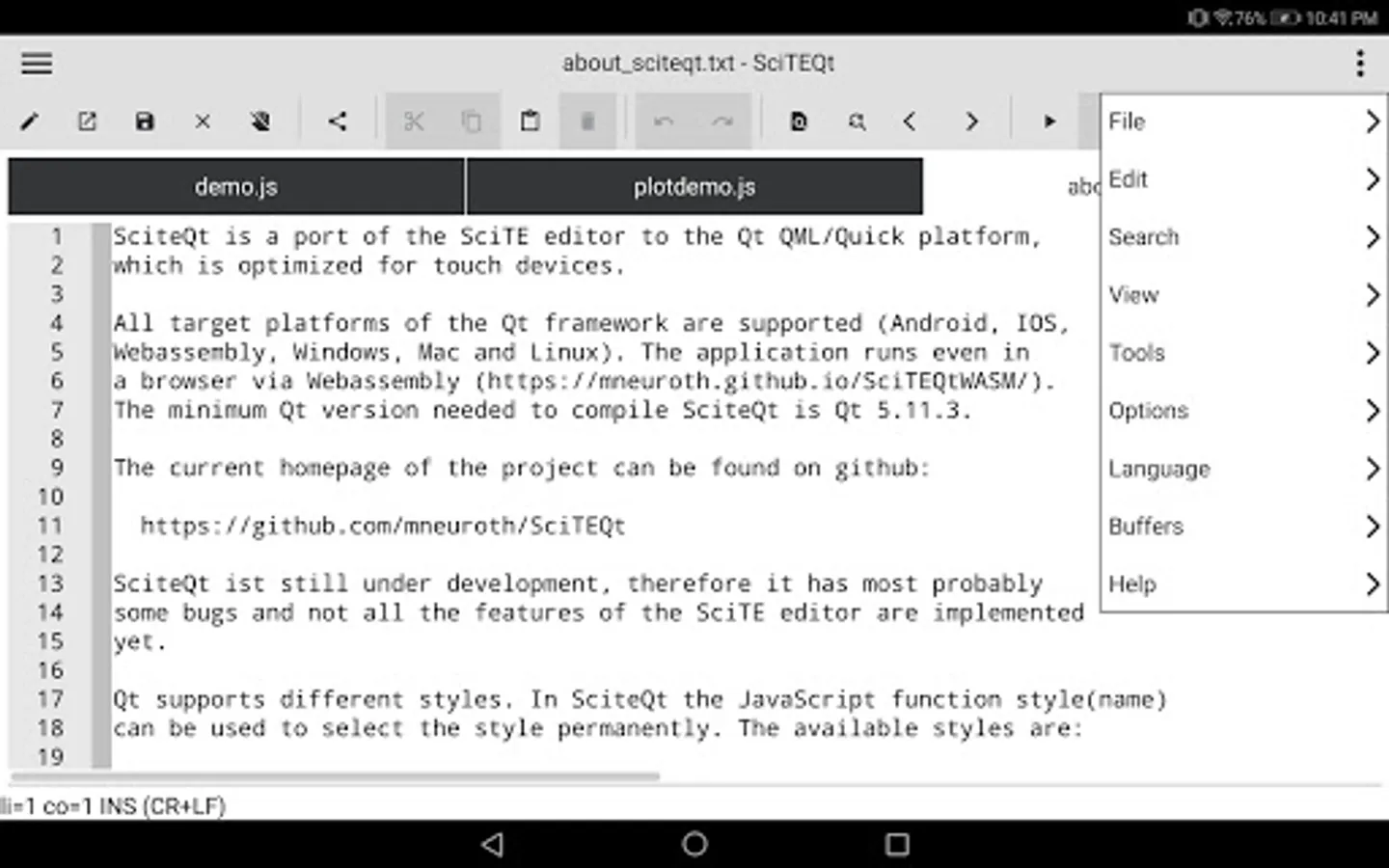Click the open file icon
The height and width of the screenshot is (868, 1389).
click(87, 122)
